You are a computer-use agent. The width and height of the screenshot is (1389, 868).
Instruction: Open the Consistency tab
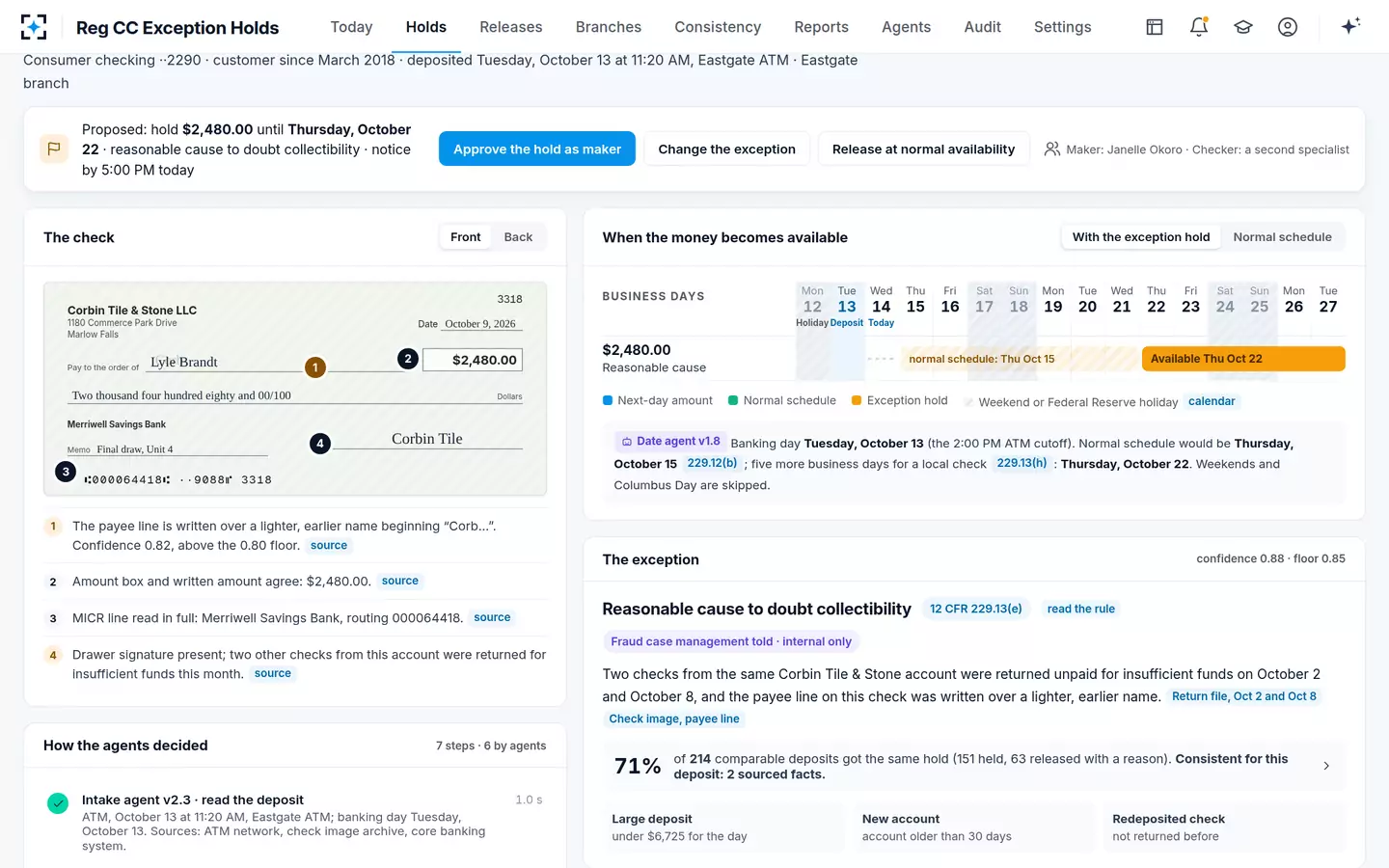[718, 27]
